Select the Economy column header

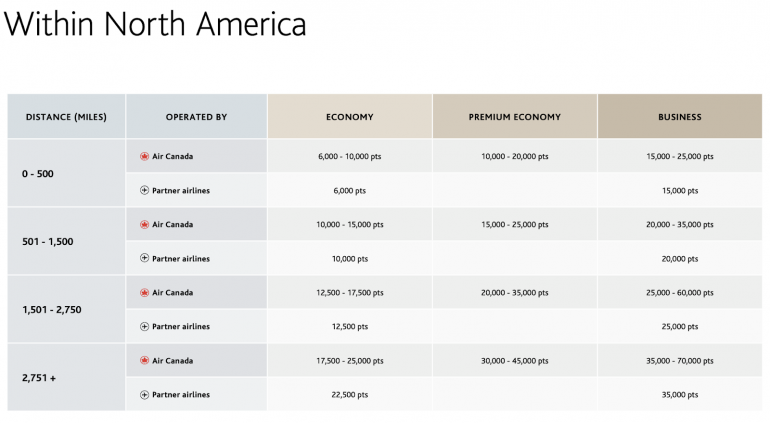350,117
